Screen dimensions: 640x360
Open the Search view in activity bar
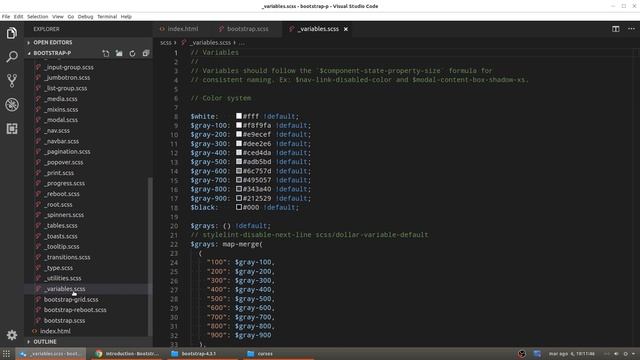[x=12, y=57]
